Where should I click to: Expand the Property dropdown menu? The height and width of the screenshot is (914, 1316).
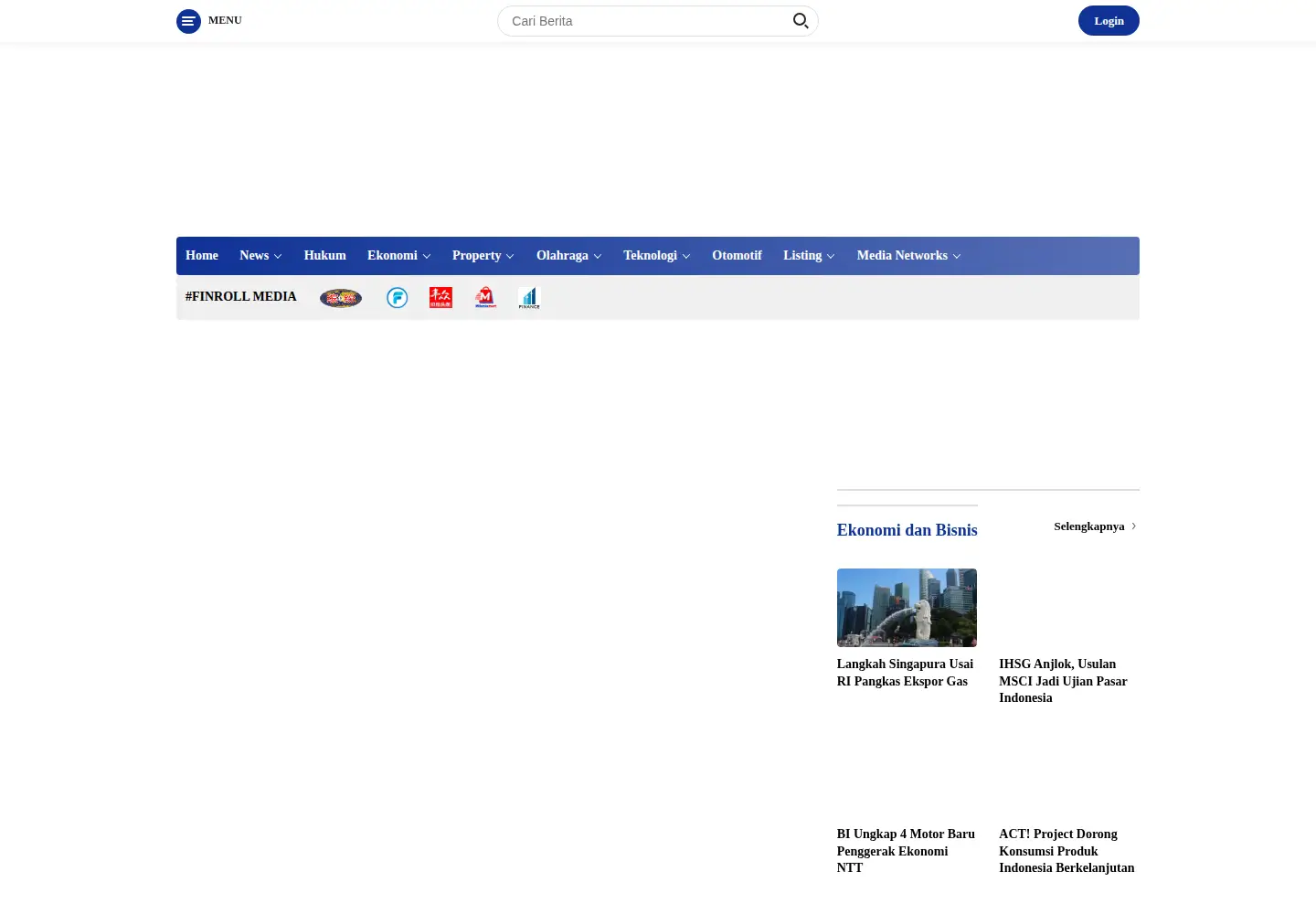483,256
